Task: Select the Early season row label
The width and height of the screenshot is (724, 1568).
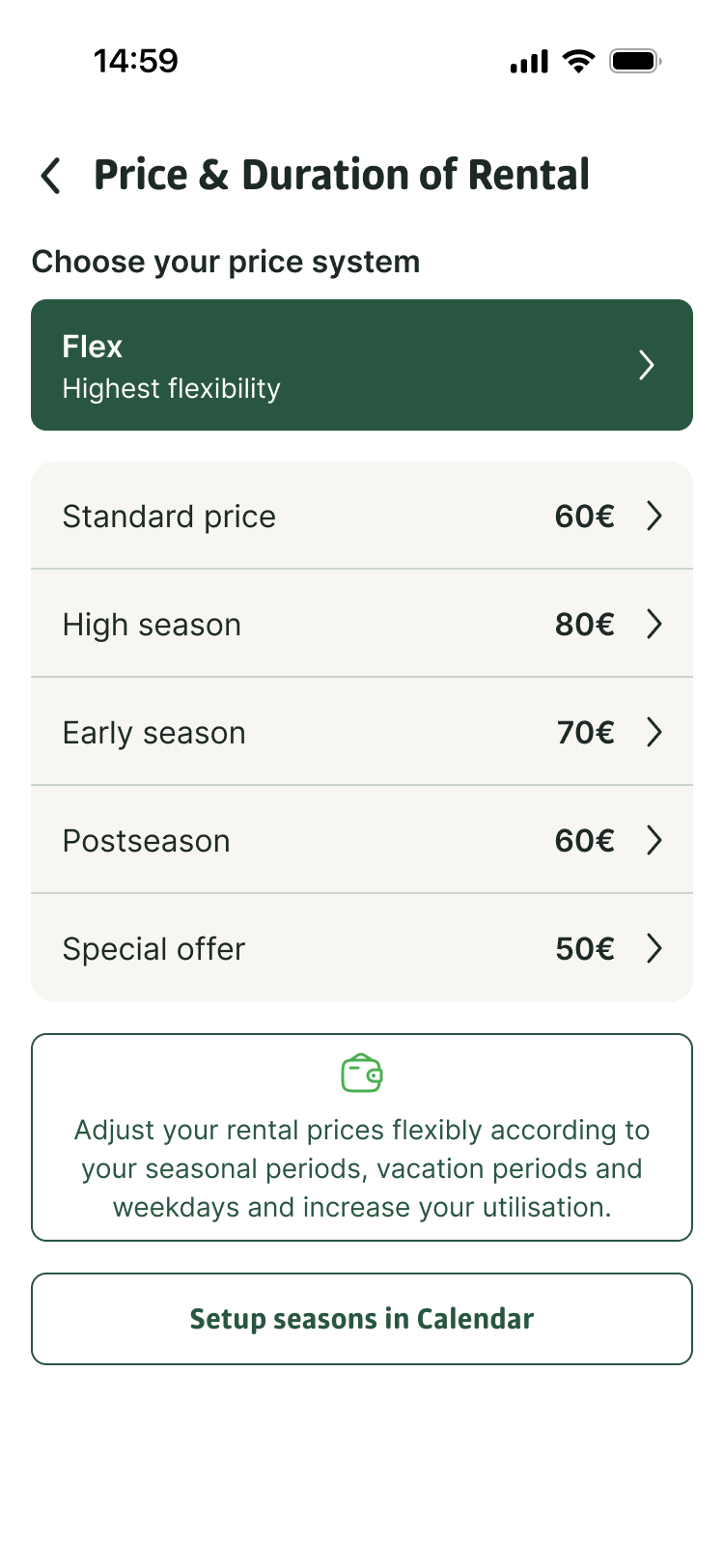Action: coord(154,733)
